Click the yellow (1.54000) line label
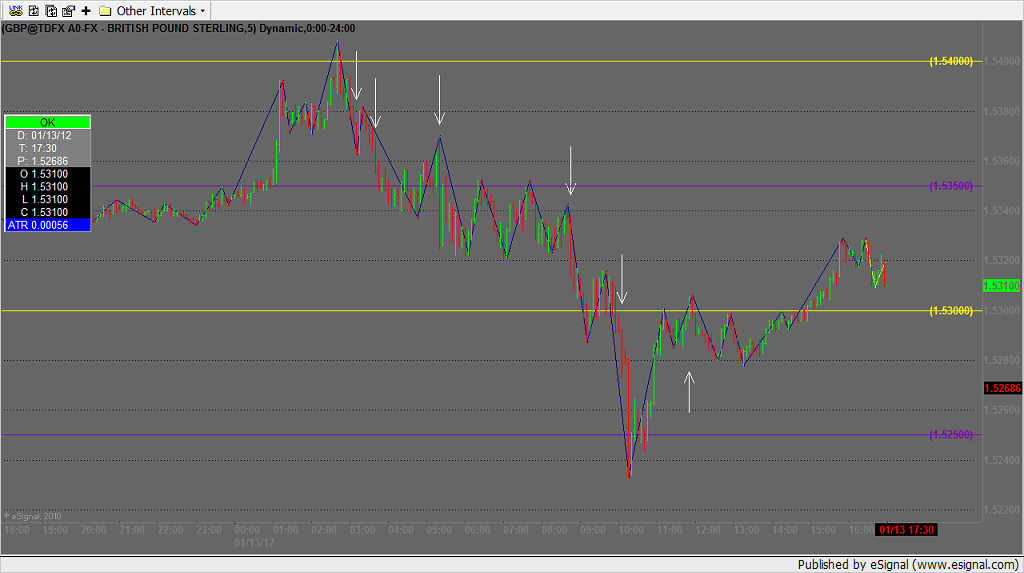This screenshot has width=1024, height=573. point(951,61)
